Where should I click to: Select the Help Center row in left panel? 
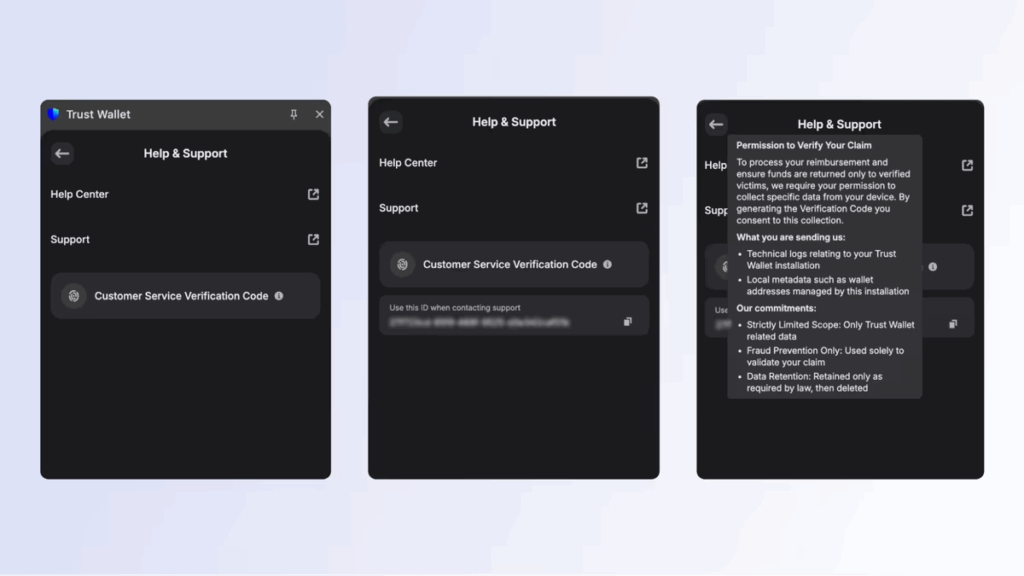pyautogui.click(x=80, y=195)
